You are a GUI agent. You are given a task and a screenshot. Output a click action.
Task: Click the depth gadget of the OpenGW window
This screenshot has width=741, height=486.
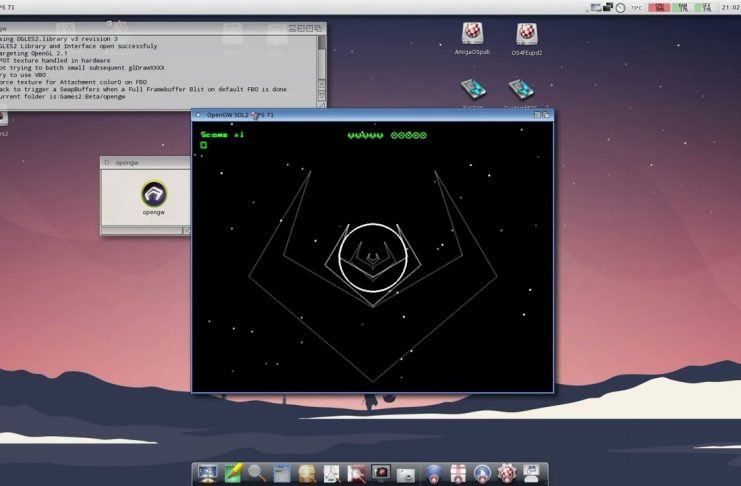point(546,115)
